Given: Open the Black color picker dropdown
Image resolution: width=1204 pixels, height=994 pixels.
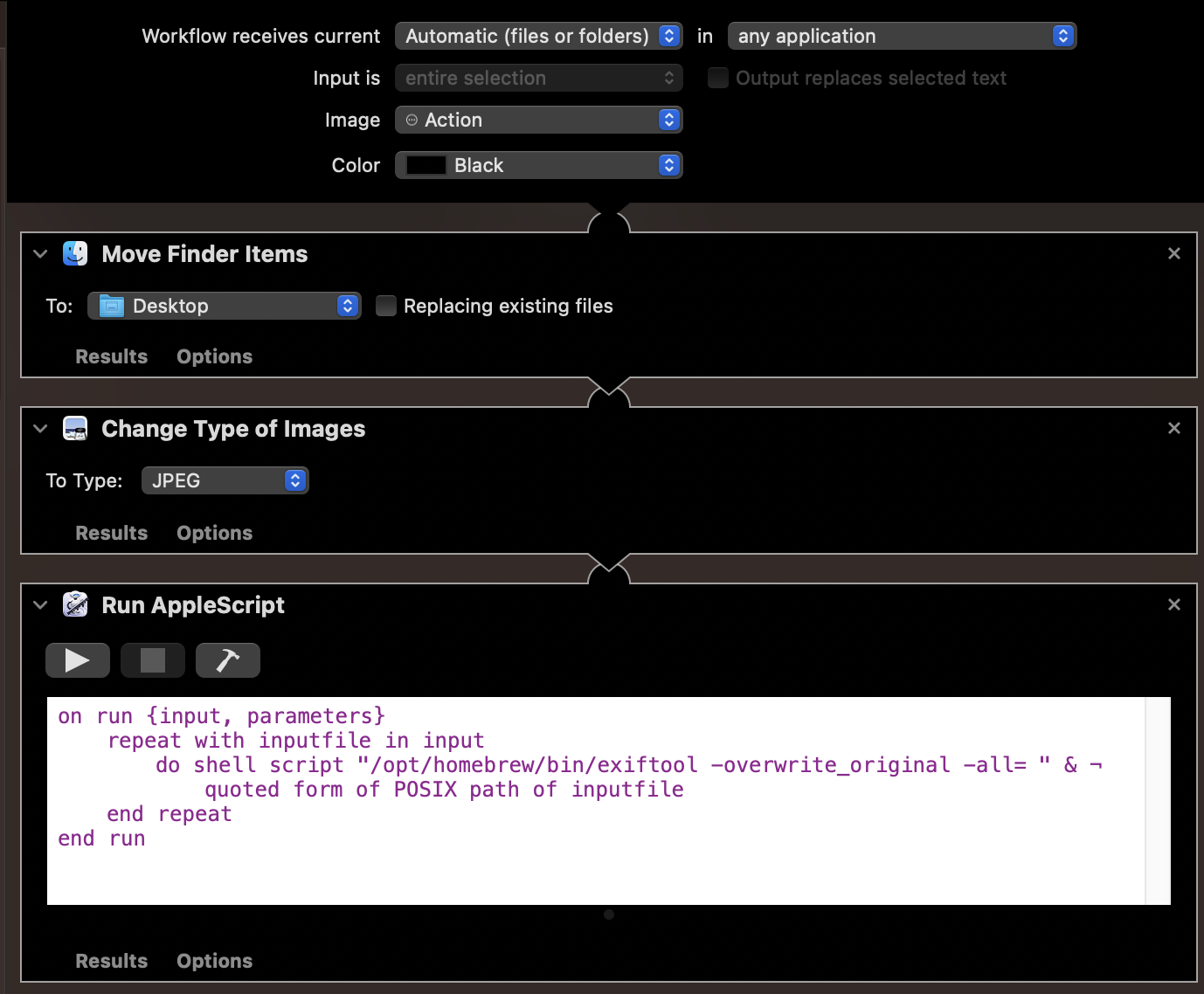Looking at the screenshot, I should point(538,165).
